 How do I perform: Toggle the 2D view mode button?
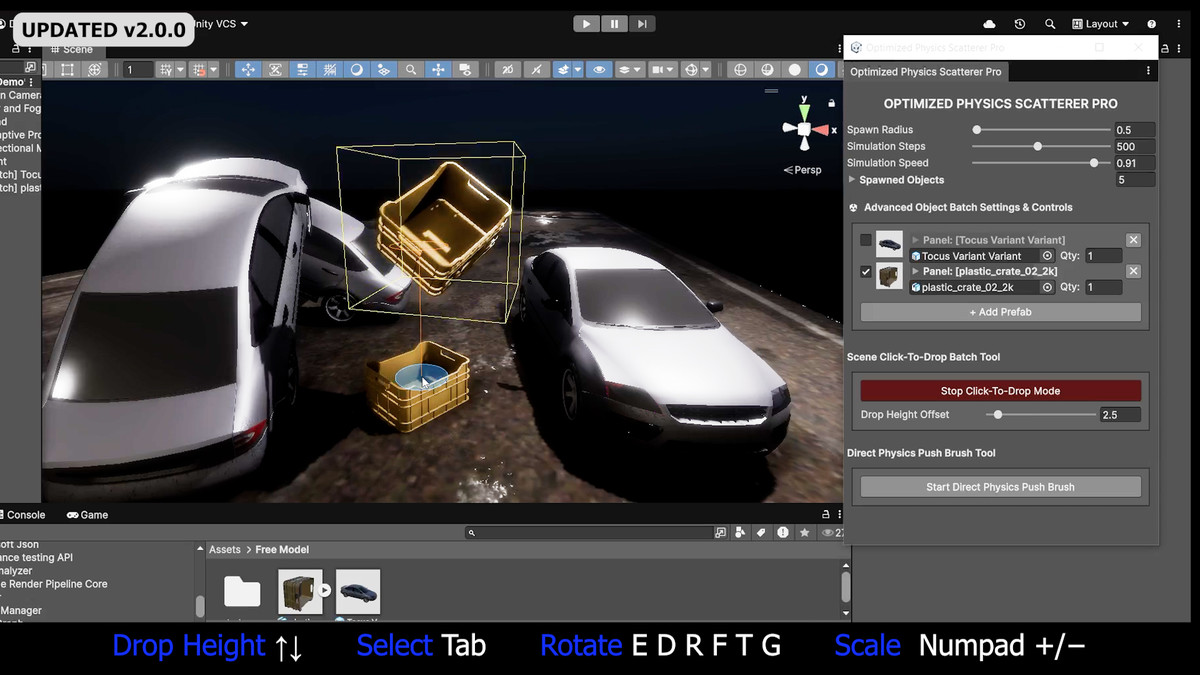pos(509,70)
